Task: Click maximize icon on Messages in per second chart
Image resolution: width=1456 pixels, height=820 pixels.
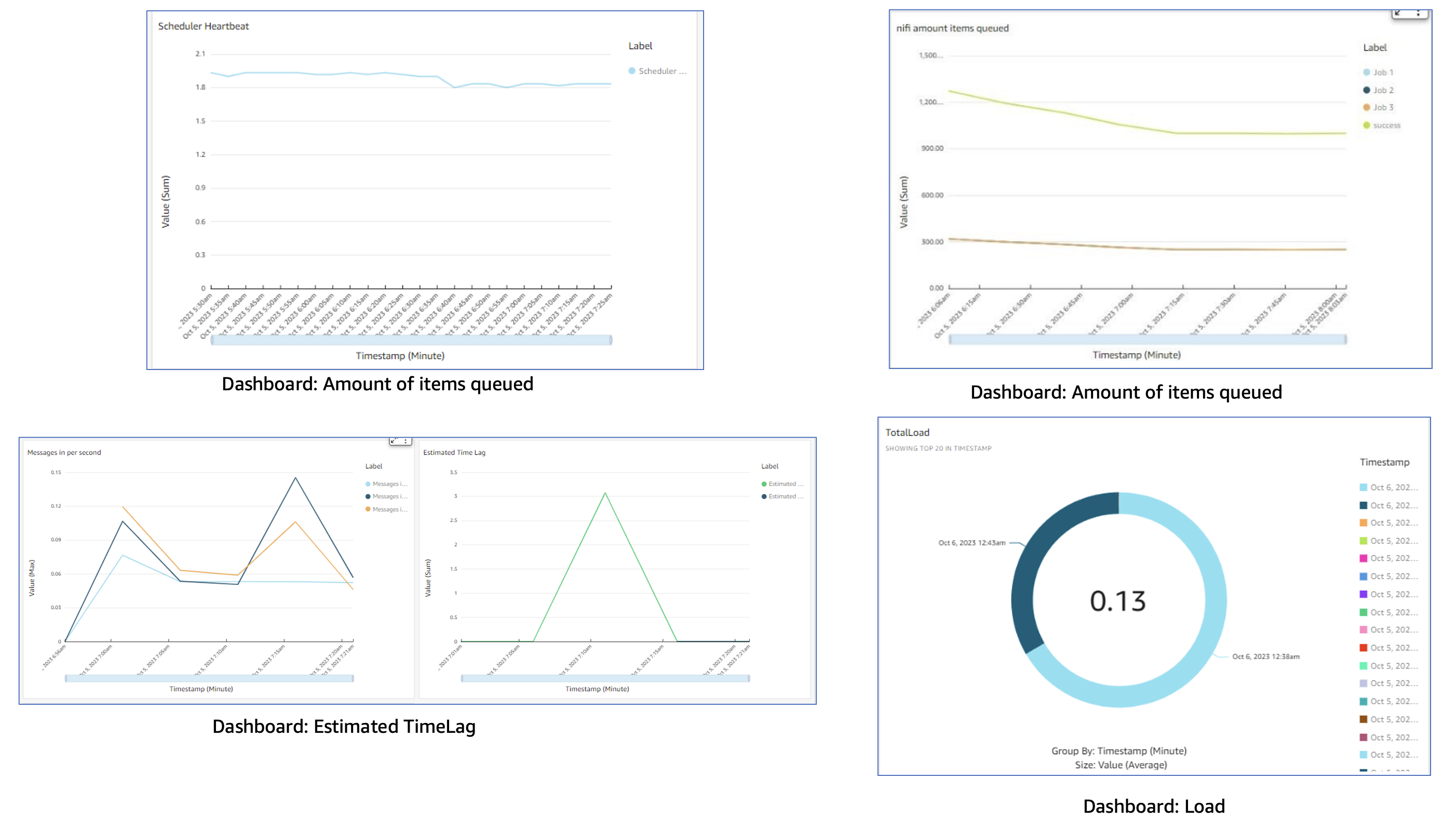Action: pos(394,441)
